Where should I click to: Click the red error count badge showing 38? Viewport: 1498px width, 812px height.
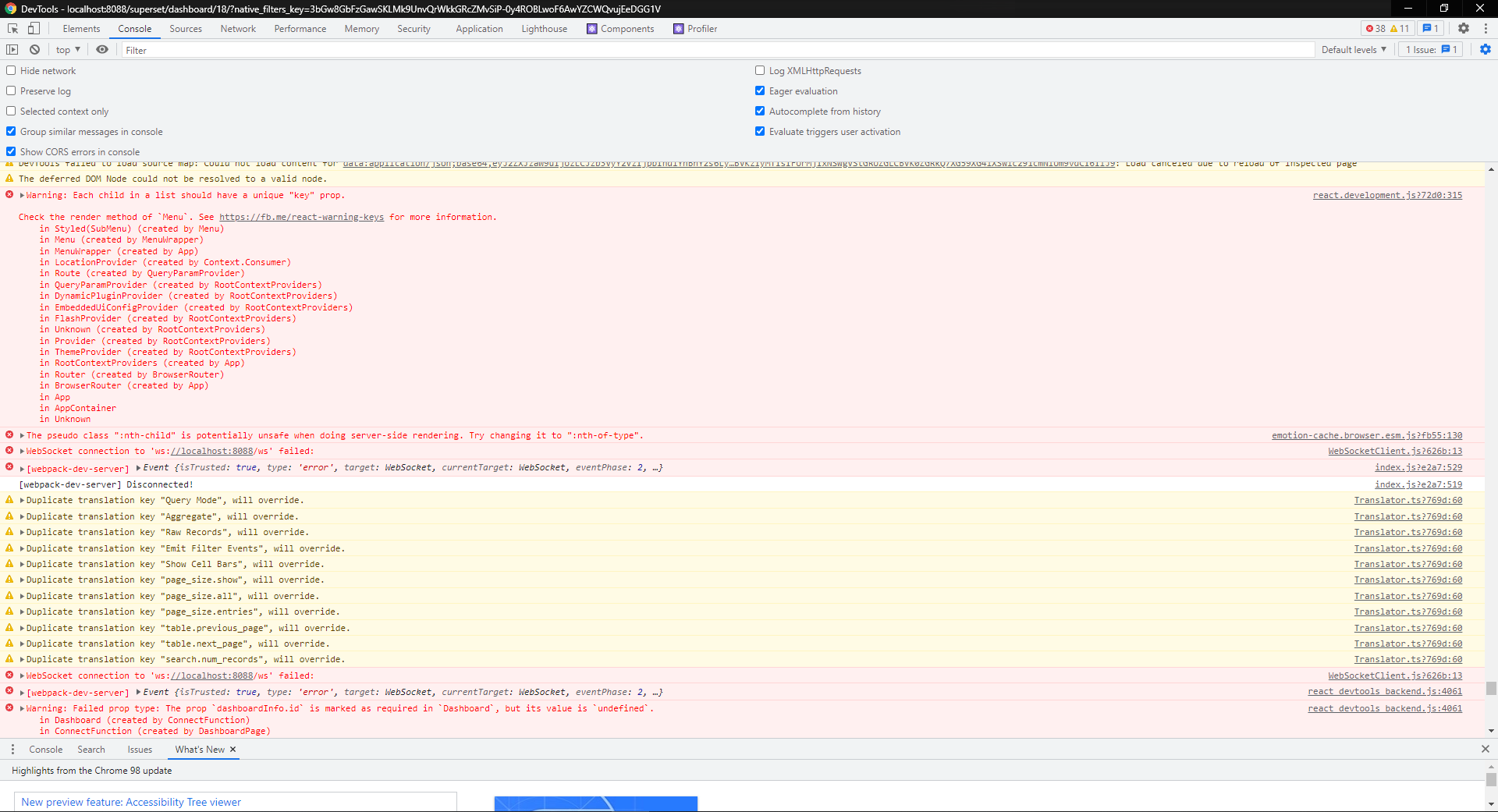tap(1376, 28)
